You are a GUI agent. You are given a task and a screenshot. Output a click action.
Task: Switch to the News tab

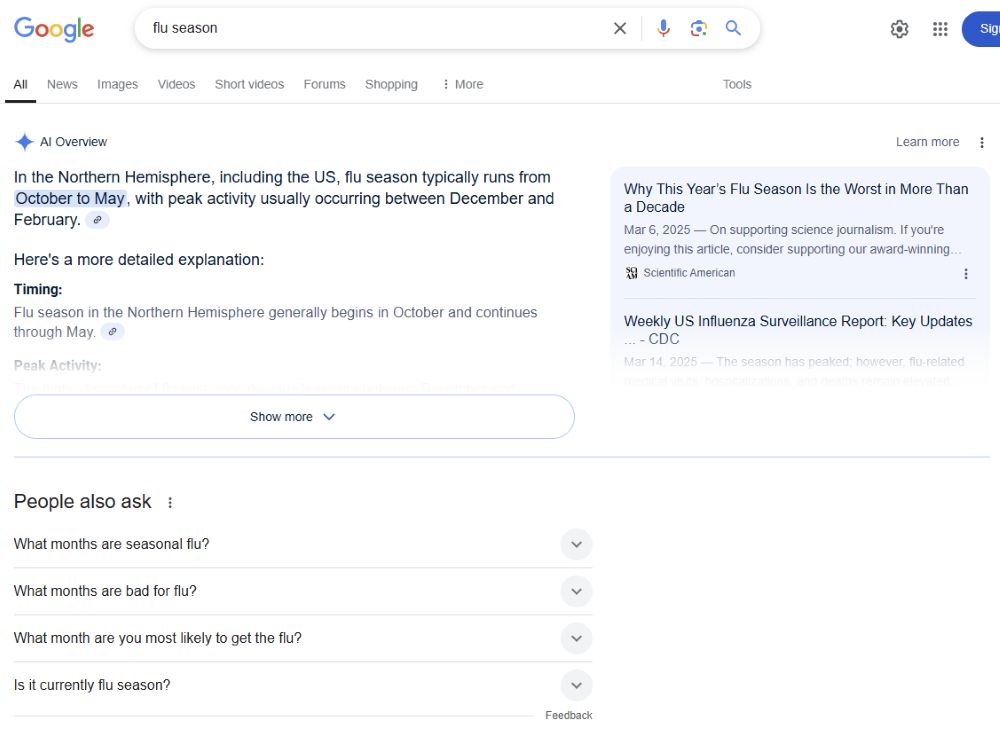point(62,84)
